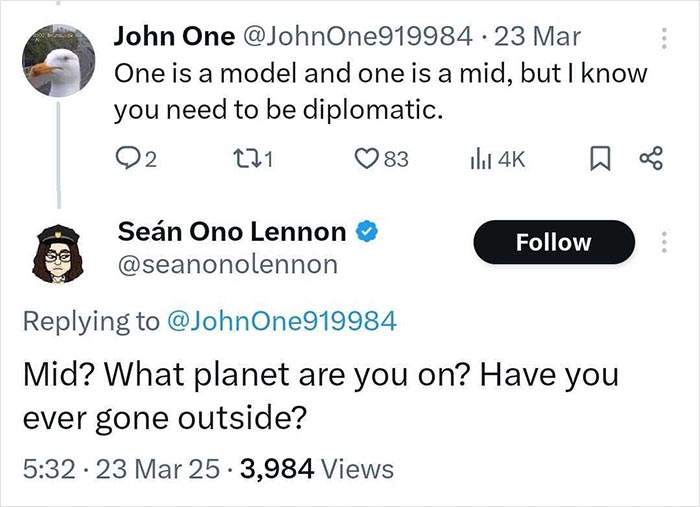Click the reply icon on John One's tweet
Image resolution: width=700 pixels, height=507 pixels.
pos(127,159)
